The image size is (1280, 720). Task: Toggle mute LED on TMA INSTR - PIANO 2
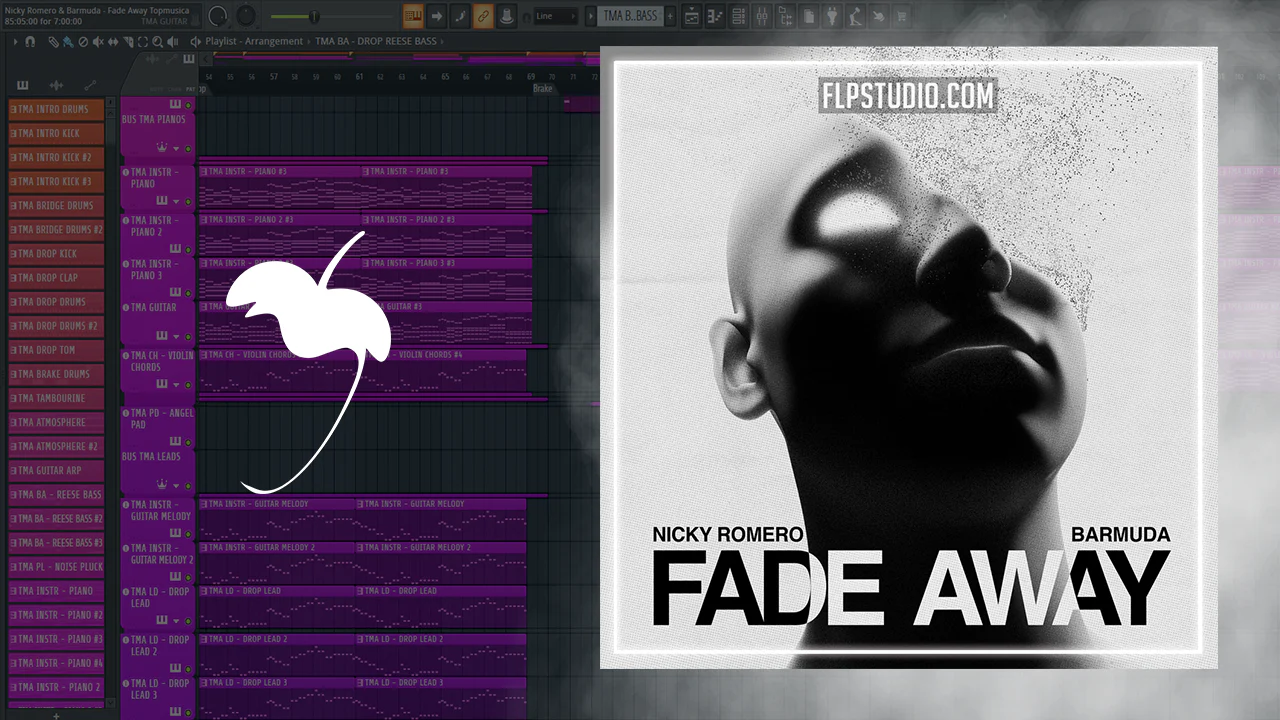(x=187, y=249)
